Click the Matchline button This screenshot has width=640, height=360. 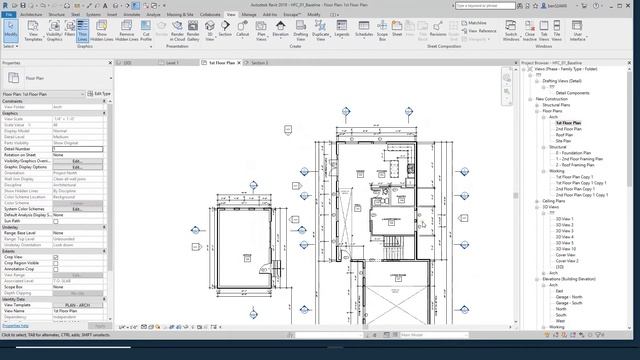(x=474, y=23)
